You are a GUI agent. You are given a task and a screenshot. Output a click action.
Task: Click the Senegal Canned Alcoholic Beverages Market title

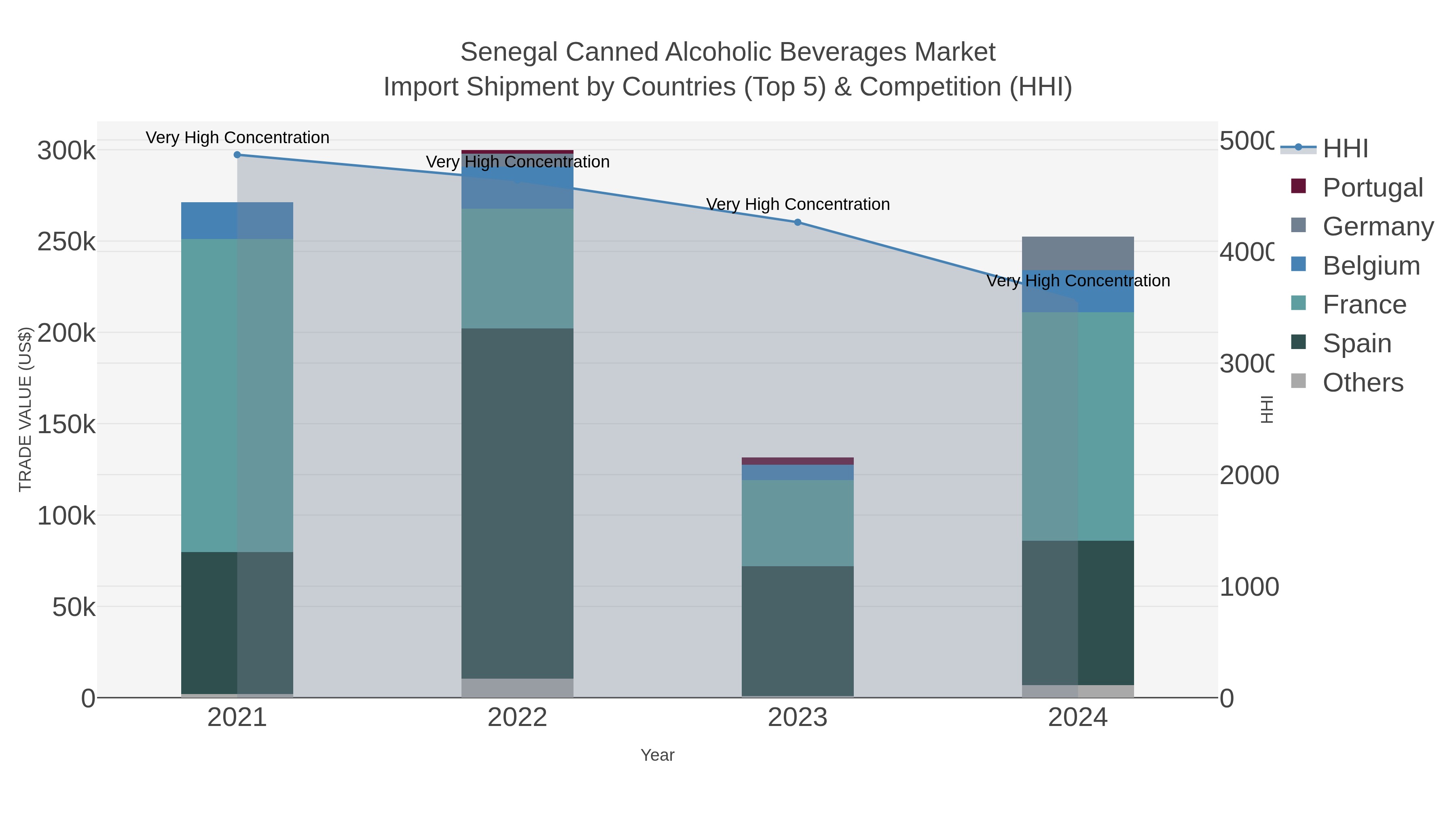pos(728,52)
